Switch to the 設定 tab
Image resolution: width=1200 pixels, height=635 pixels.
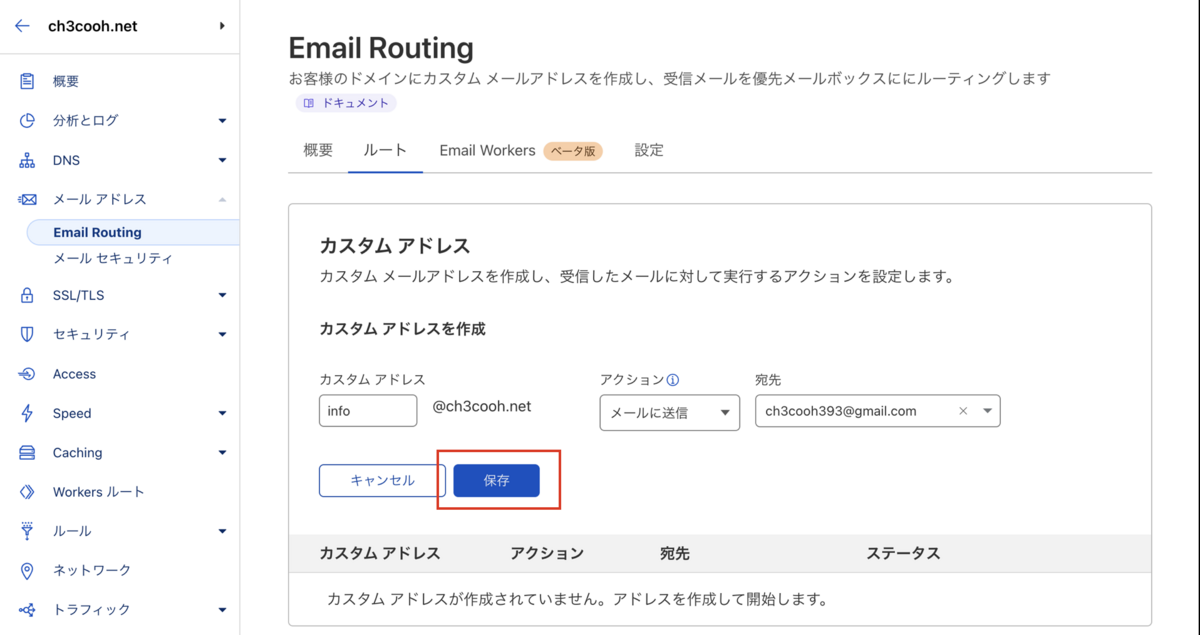coord(649,150)
